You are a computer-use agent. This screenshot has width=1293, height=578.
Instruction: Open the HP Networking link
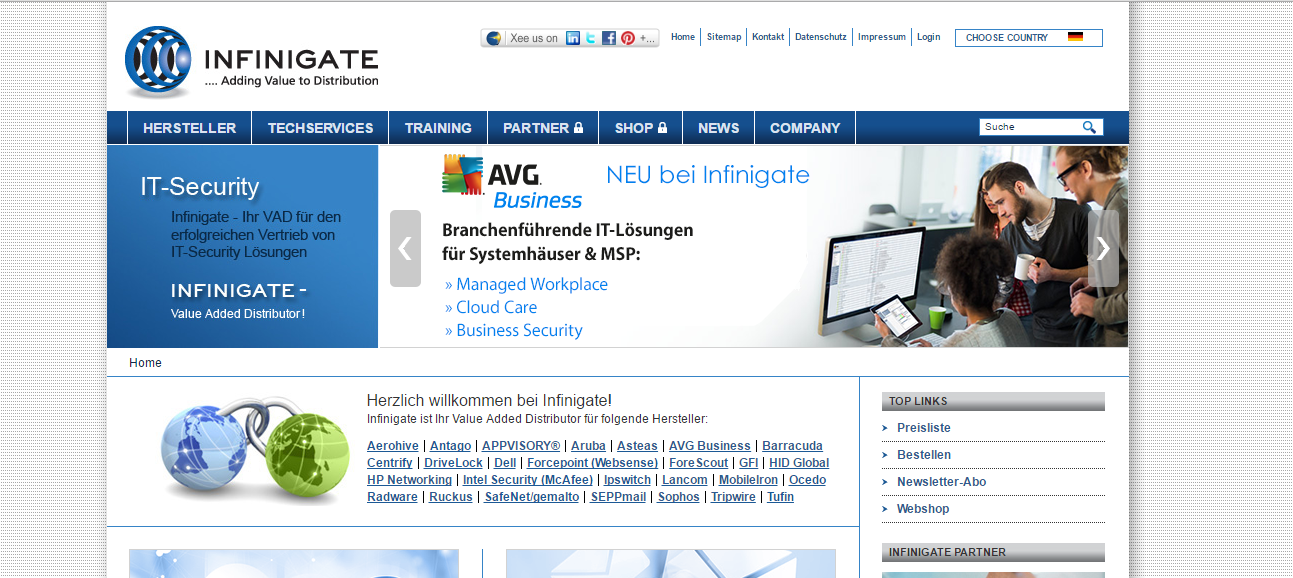coord(409,480)
